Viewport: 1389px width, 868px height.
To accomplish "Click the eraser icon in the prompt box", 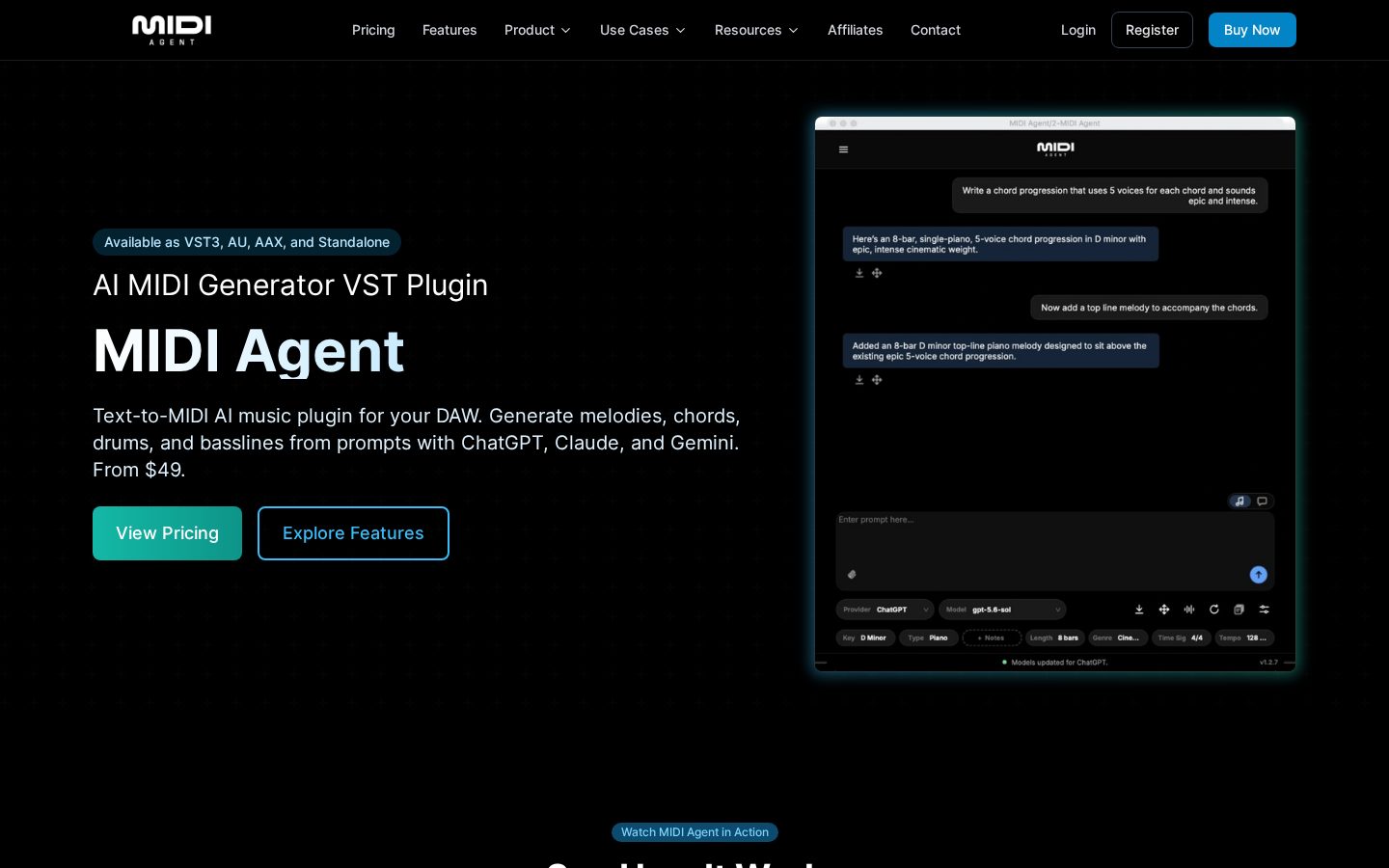I will [852, 575].
